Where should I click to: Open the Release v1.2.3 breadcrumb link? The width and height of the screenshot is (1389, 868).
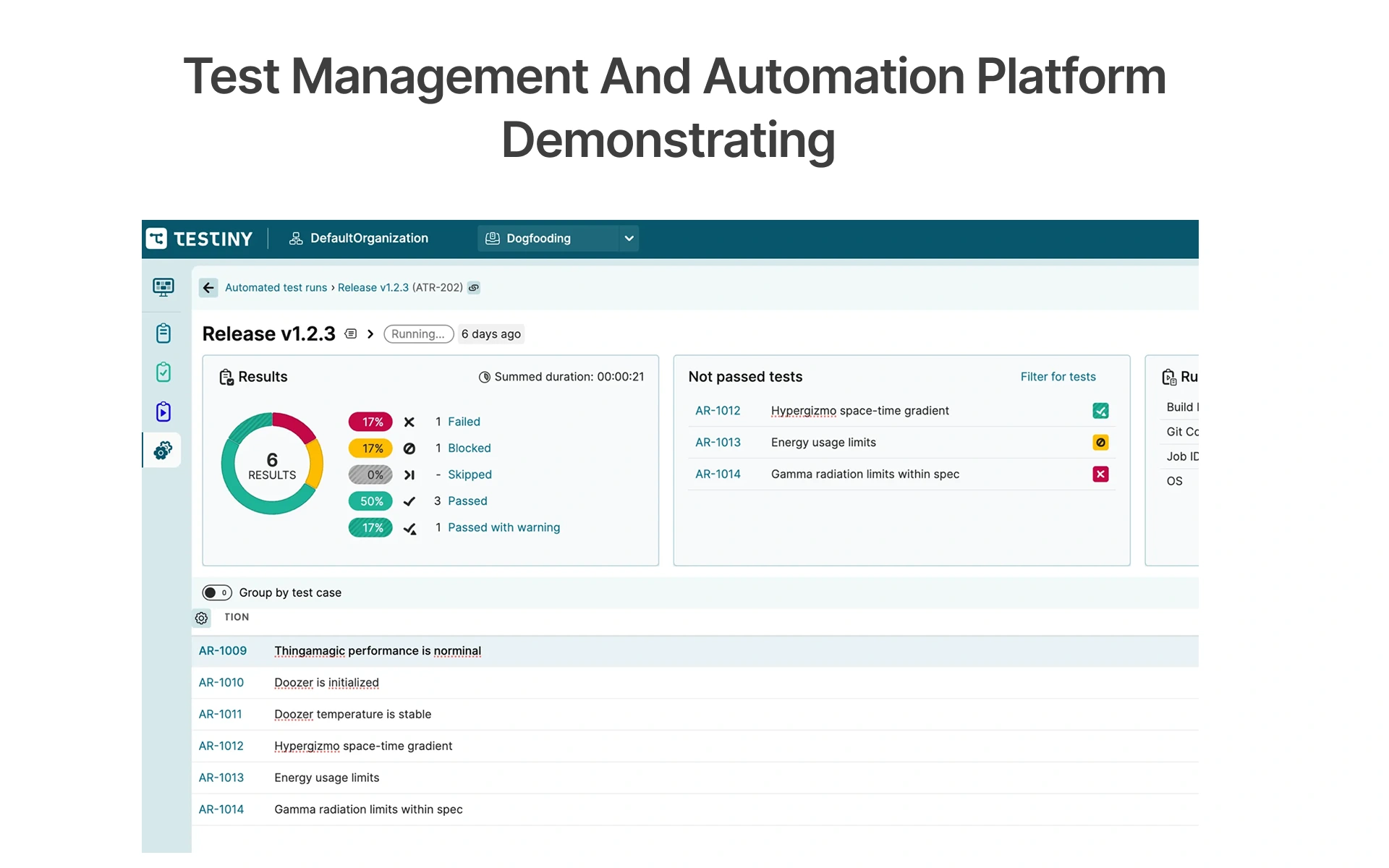pyautogui.click(x=373, y=288)
